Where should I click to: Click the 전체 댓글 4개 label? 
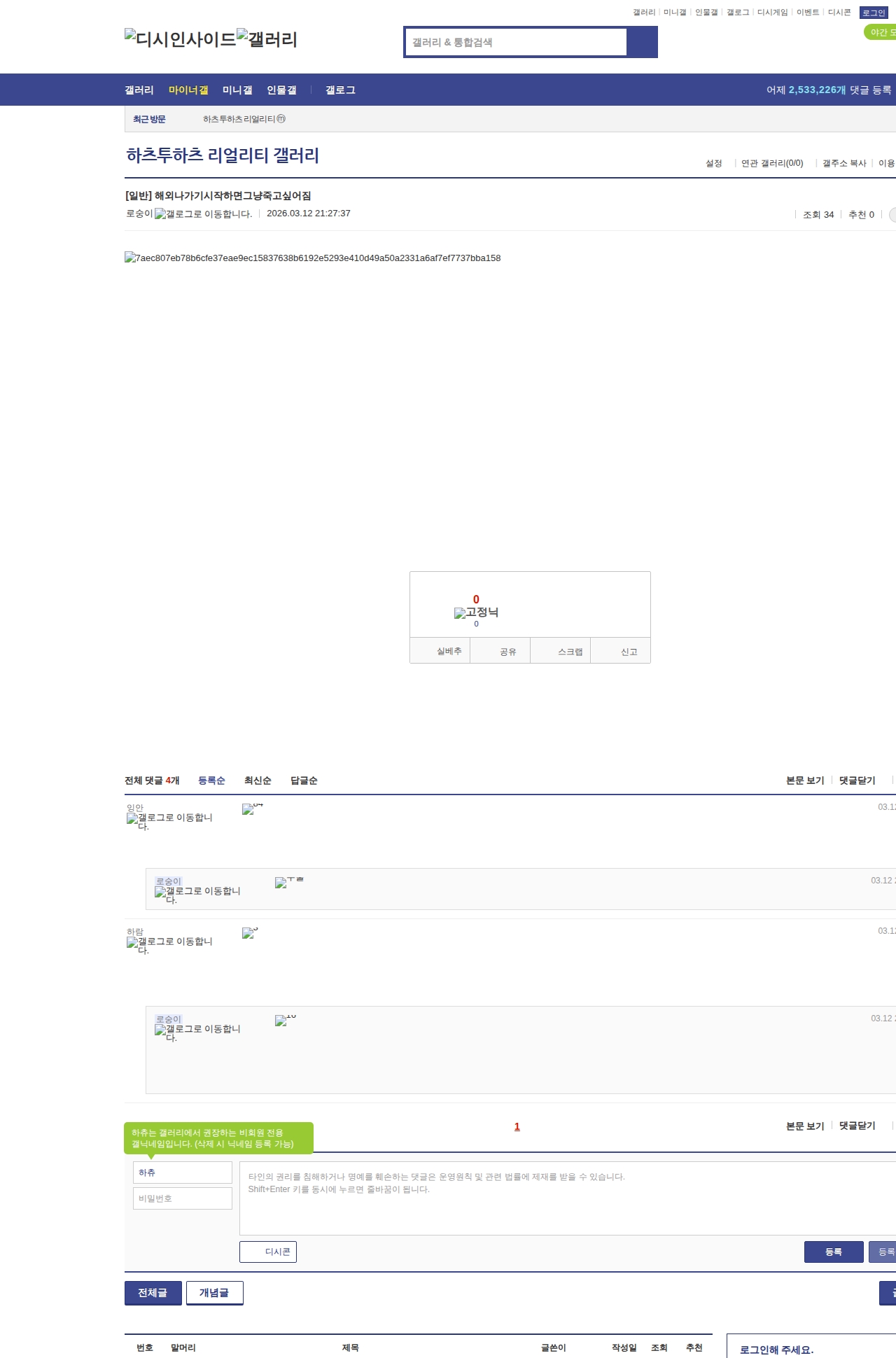[x=152, y=780]
